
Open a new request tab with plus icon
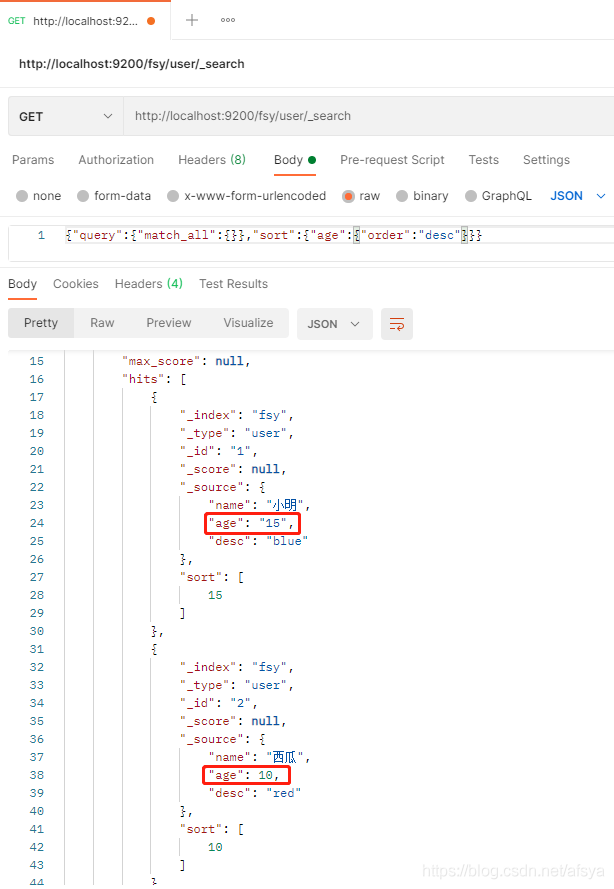point(192,20)
